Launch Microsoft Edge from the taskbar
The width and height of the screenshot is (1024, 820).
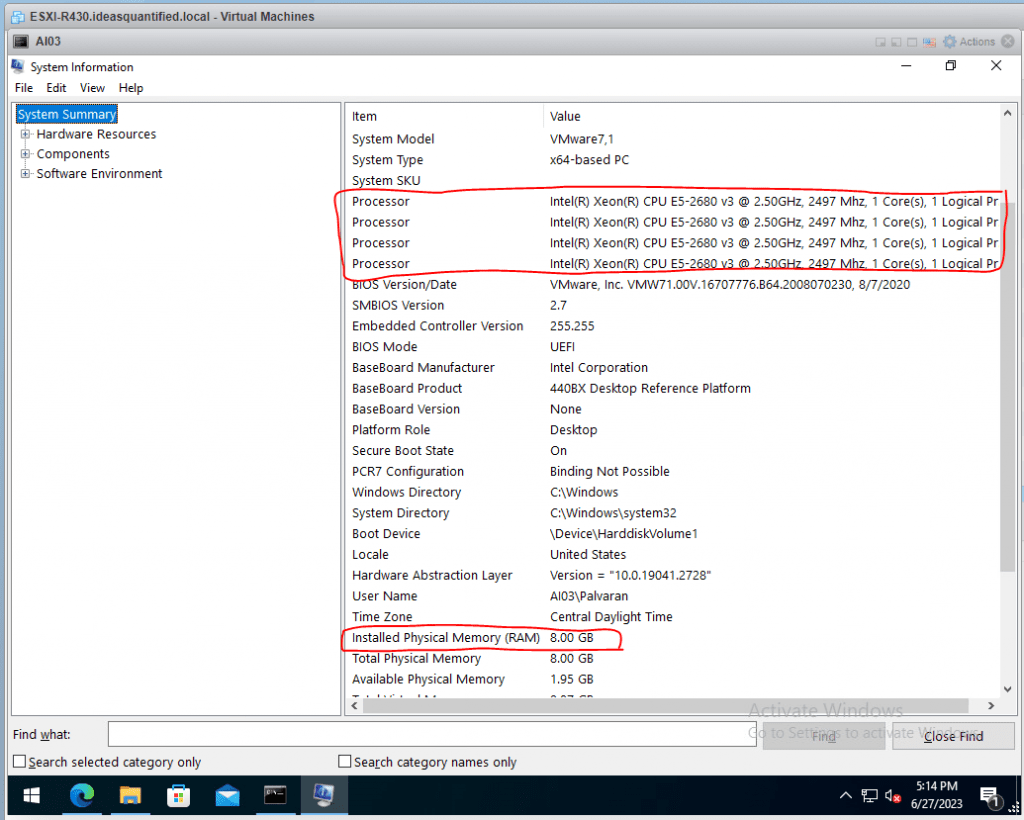coord(82,795)
